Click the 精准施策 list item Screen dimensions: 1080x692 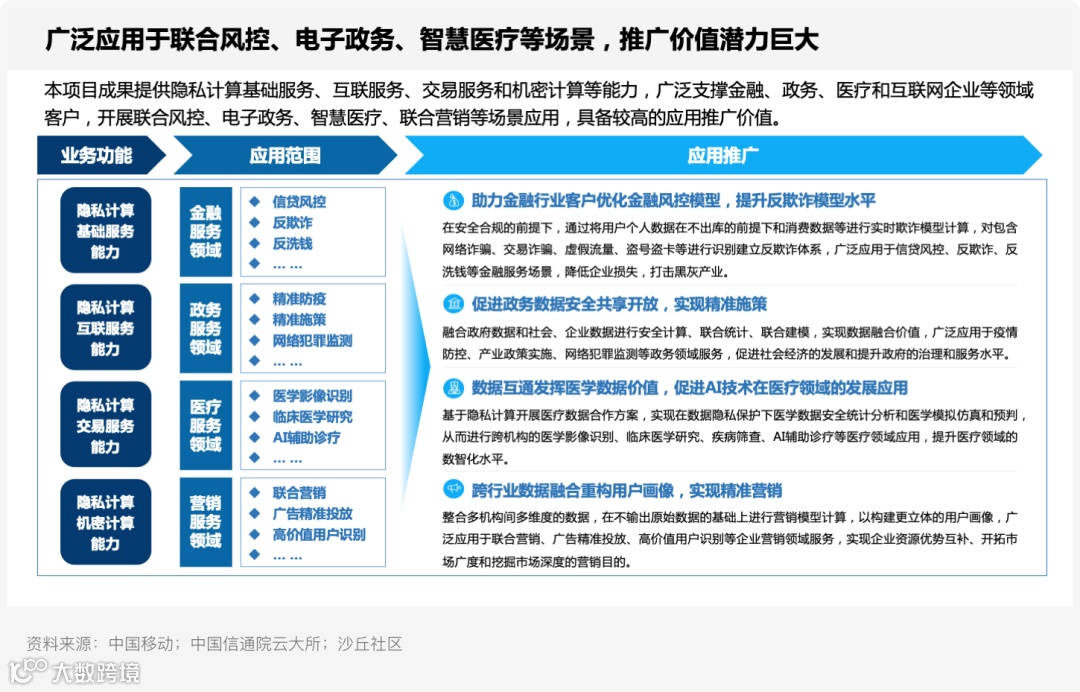(x=299, y=319)
